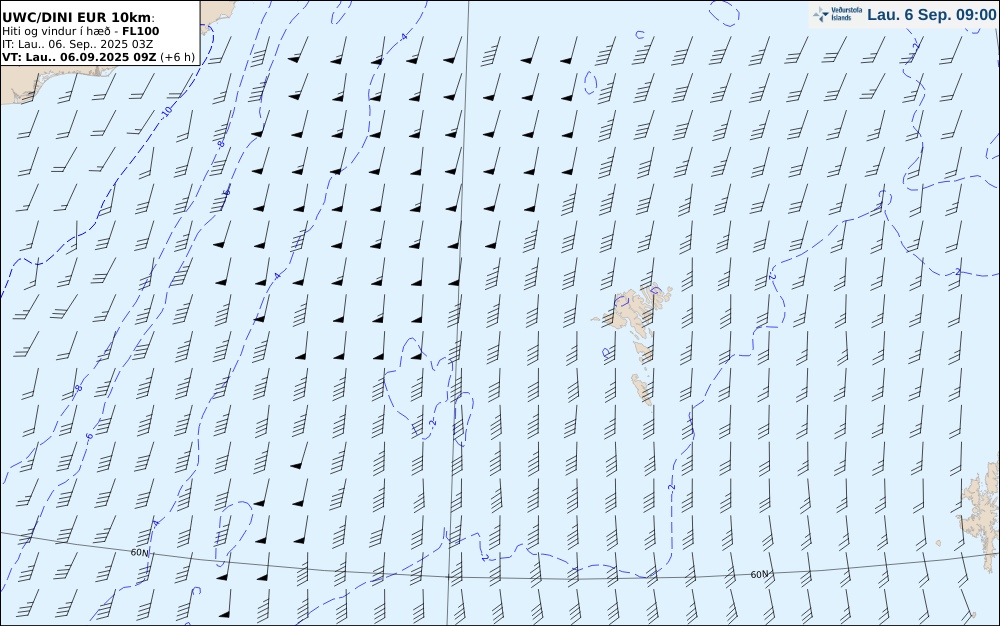Click the 'UWC/DINI EUR 10km' title text

tap(78, 17)
